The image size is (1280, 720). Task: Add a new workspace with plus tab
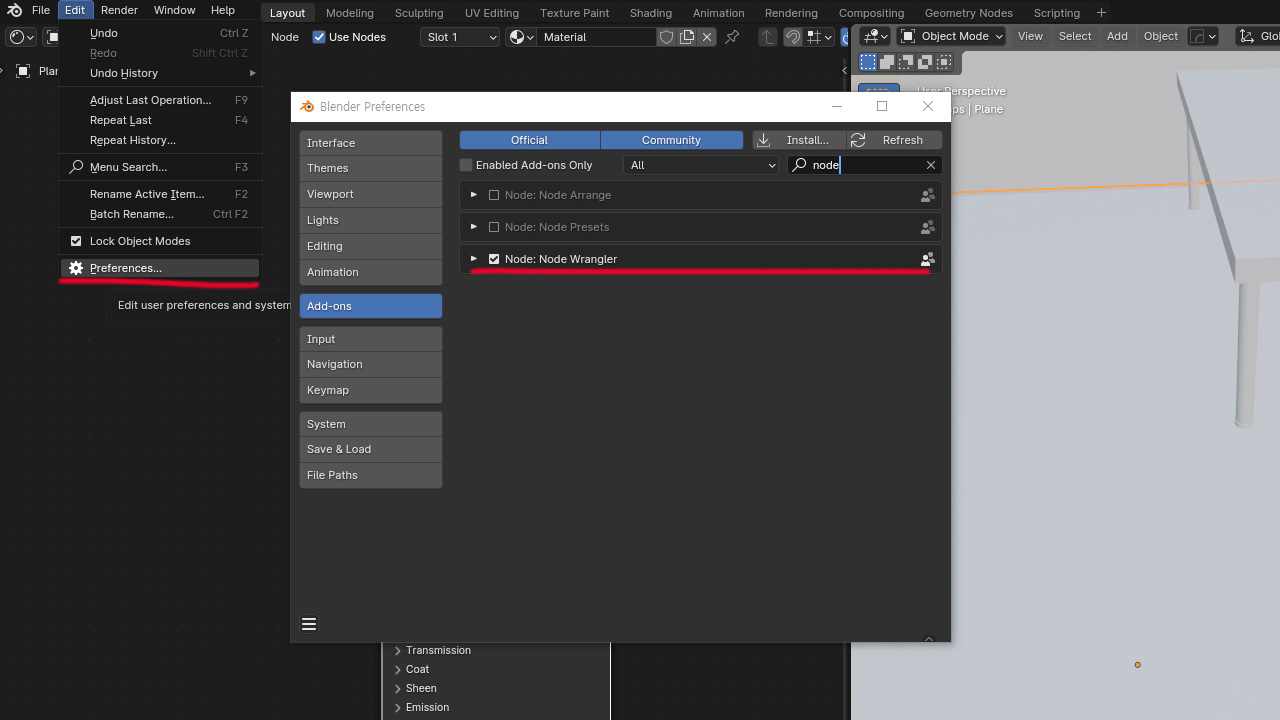[x=1101, y=13]
